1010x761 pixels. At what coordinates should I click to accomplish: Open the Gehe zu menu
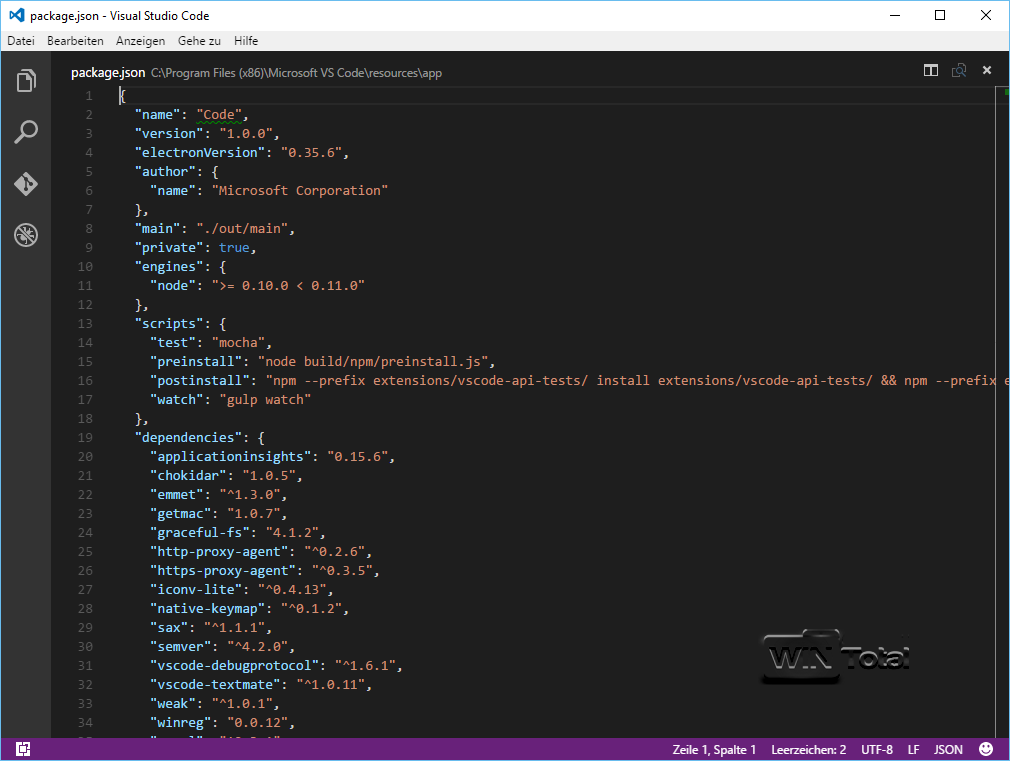point(199,41)
